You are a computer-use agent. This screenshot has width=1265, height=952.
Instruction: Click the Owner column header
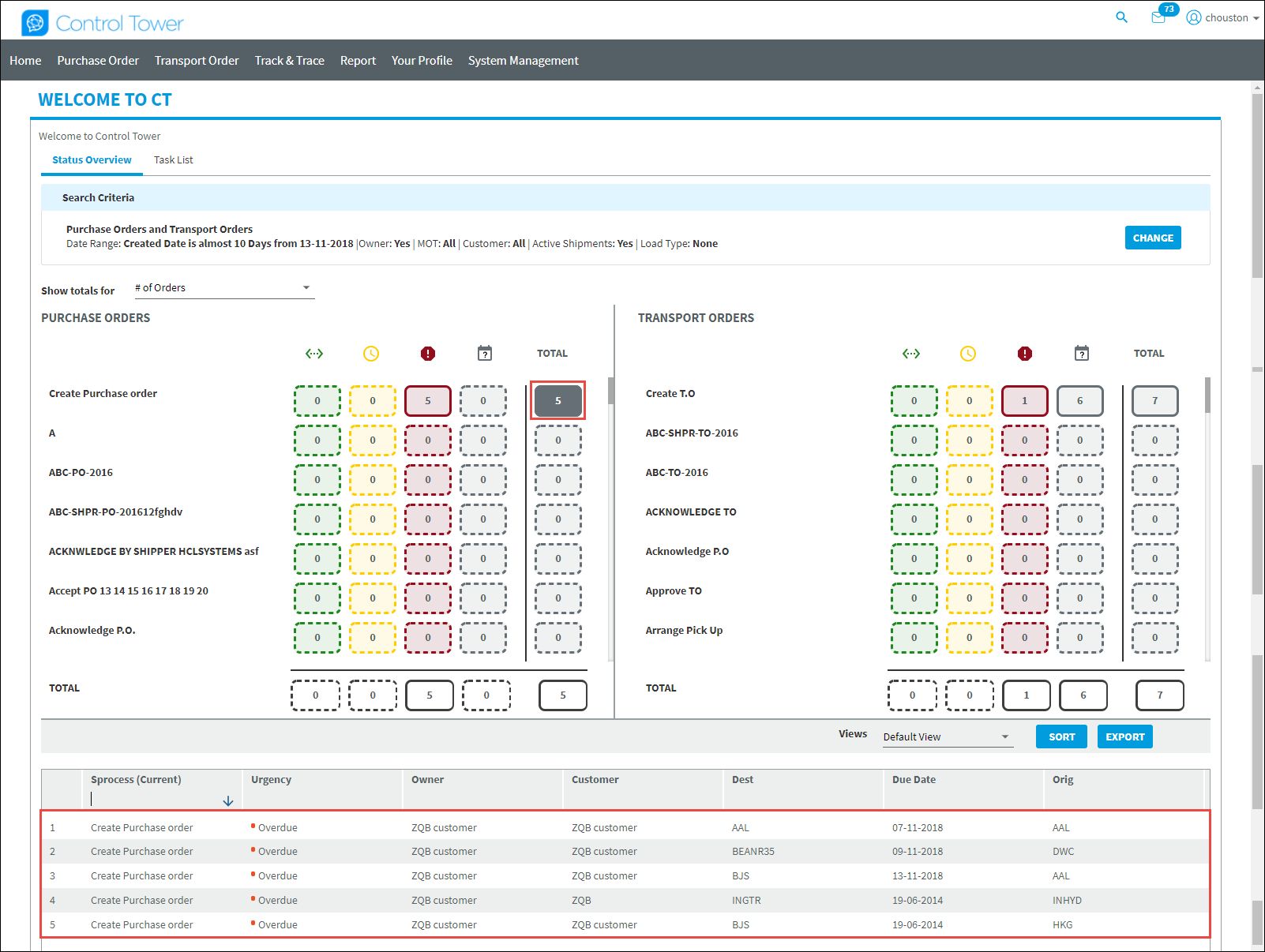click(427, 779)
